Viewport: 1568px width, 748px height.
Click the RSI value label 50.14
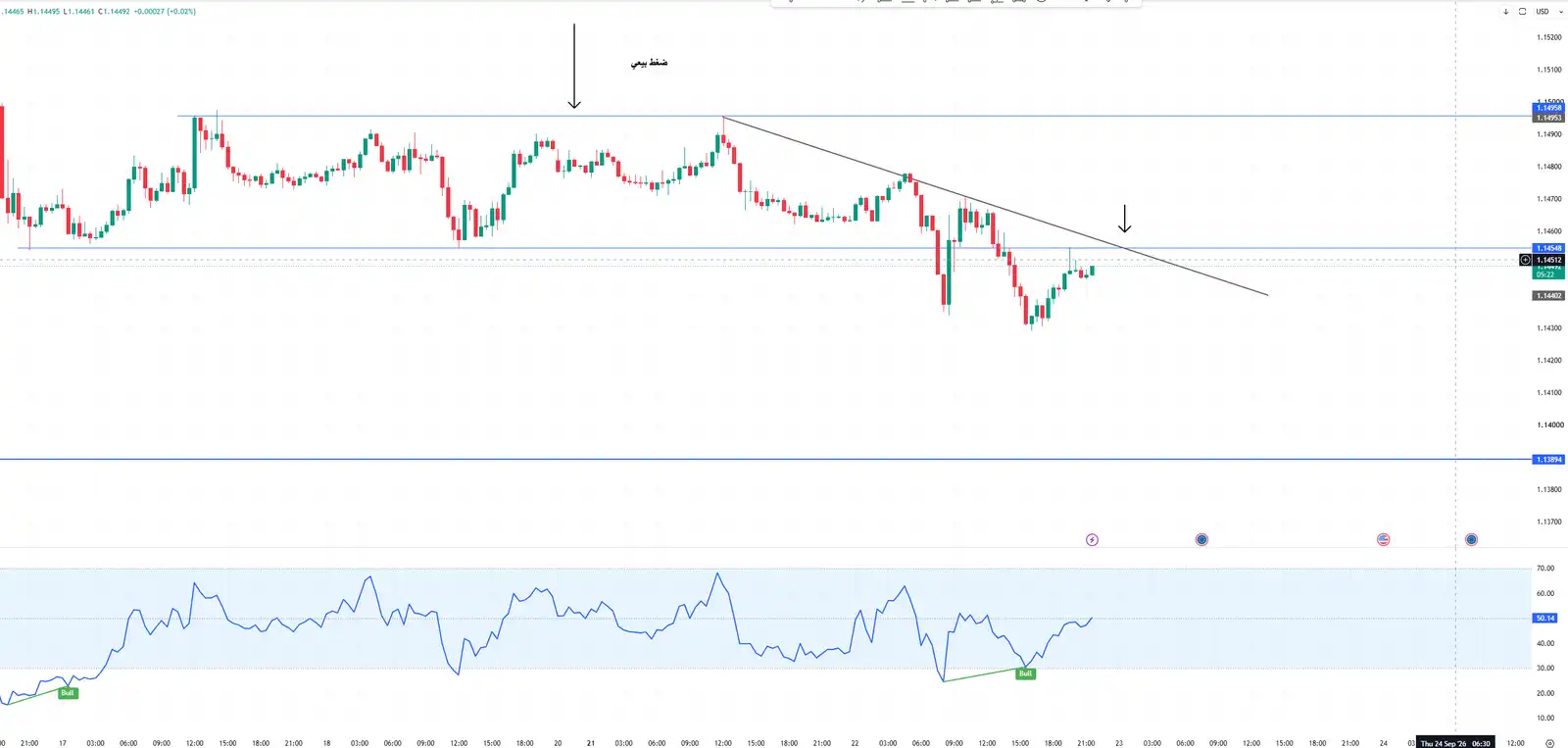coord(1544,618)
